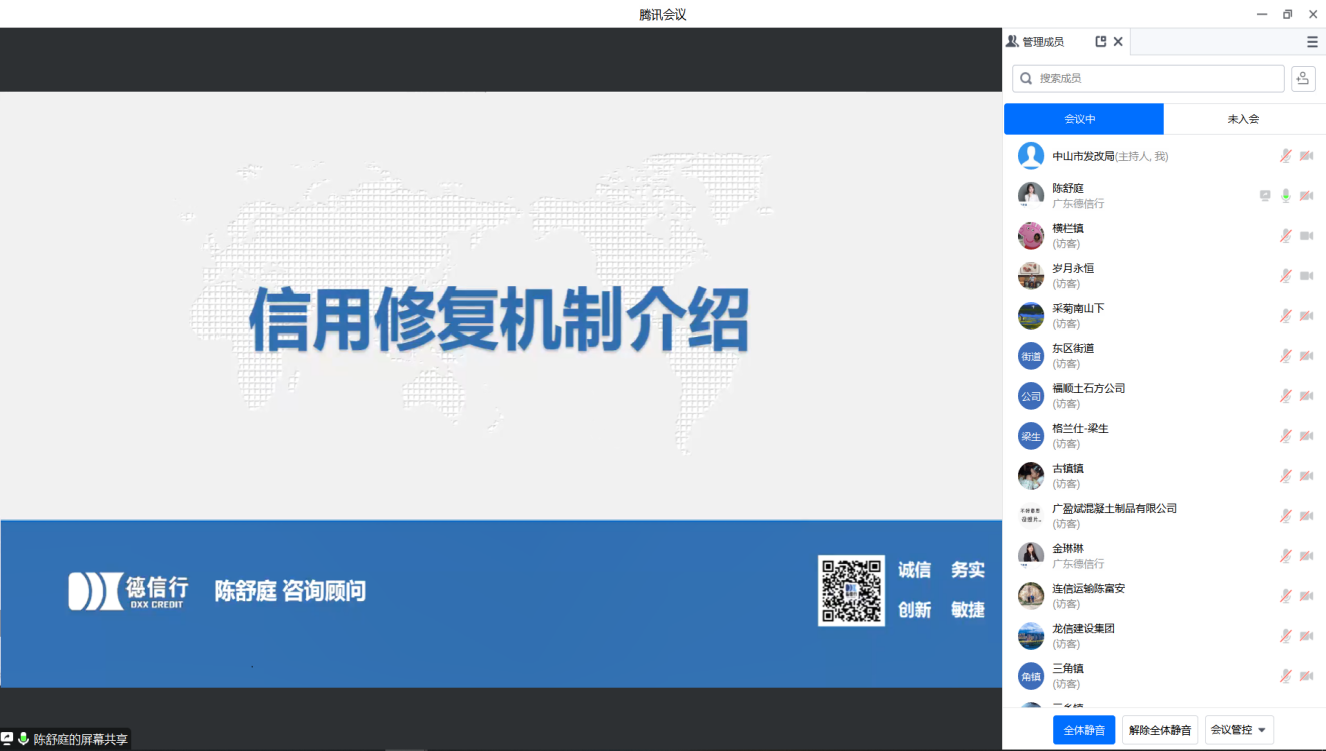Select the 会议中 tab
The width and height of the screenshot is (1326, 751).
[1083, 119]
